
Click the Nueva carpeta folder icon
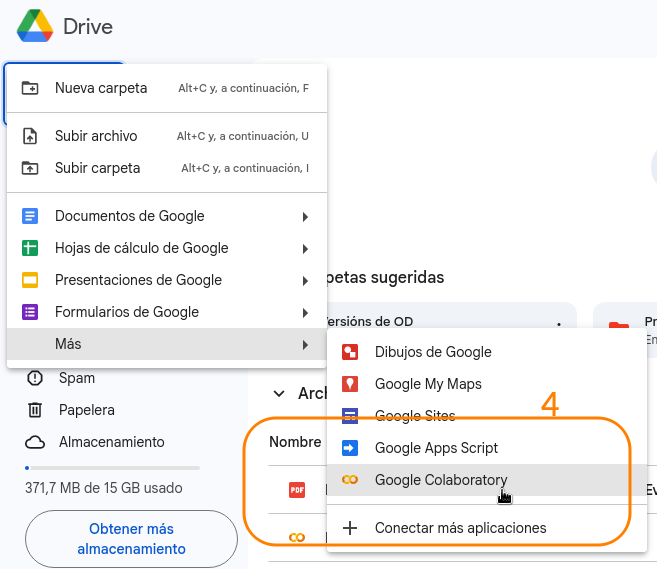(30, 88)
